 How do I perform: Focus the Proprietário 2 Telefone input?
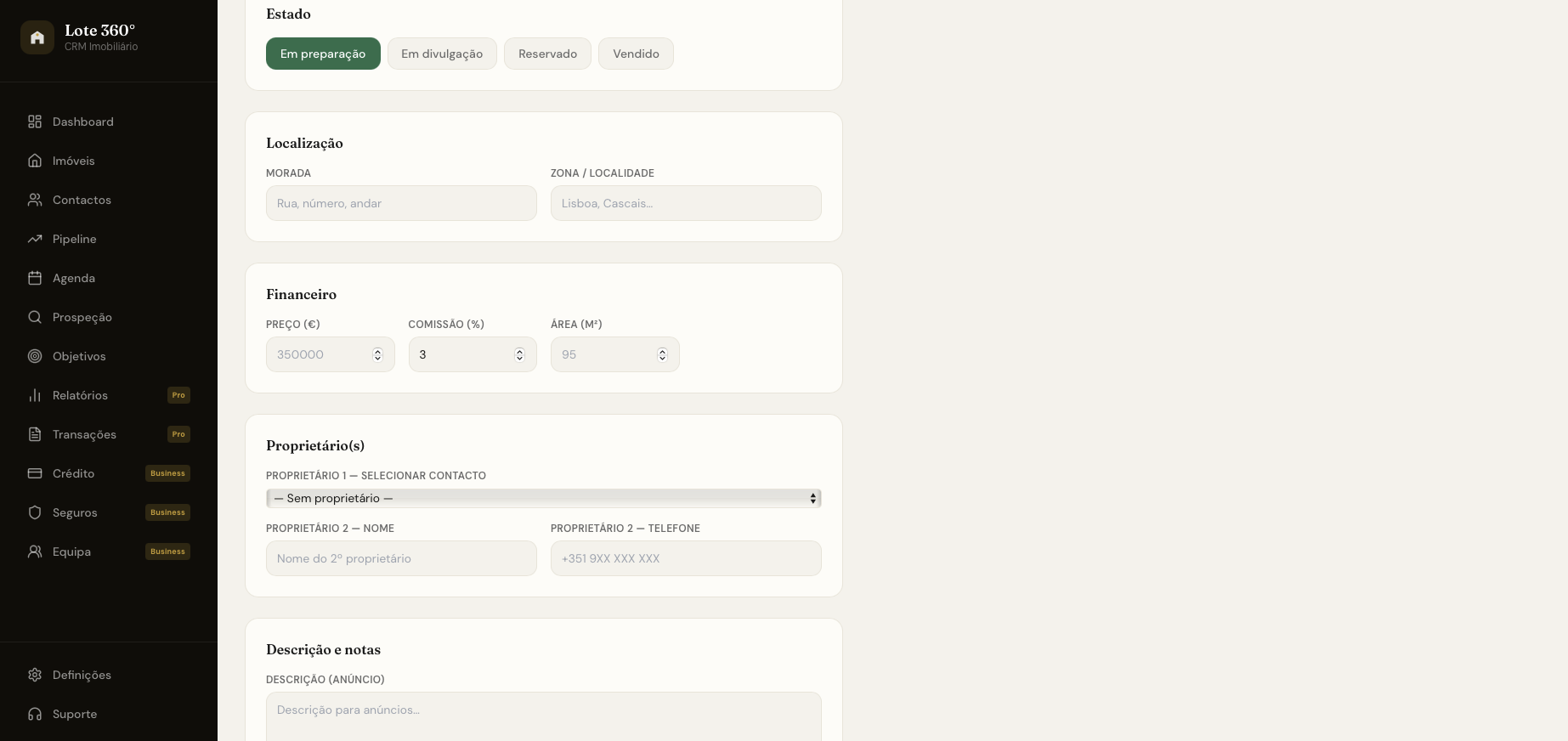[x=686, y=558]
